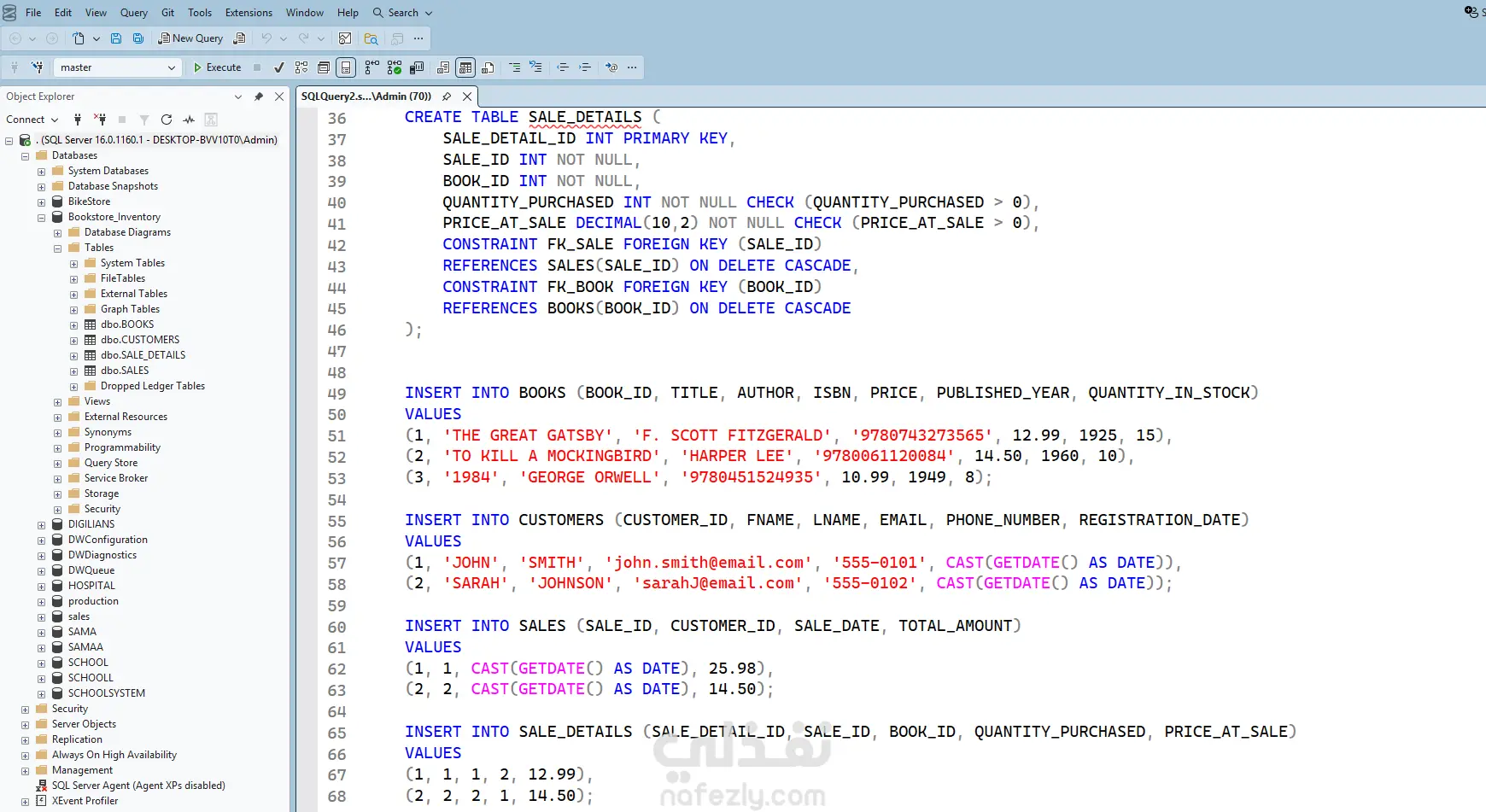Image resolution: width=1486 pixels, height=812 pixels.
Task: Open the File menu
Action: (x=33, y=13)
